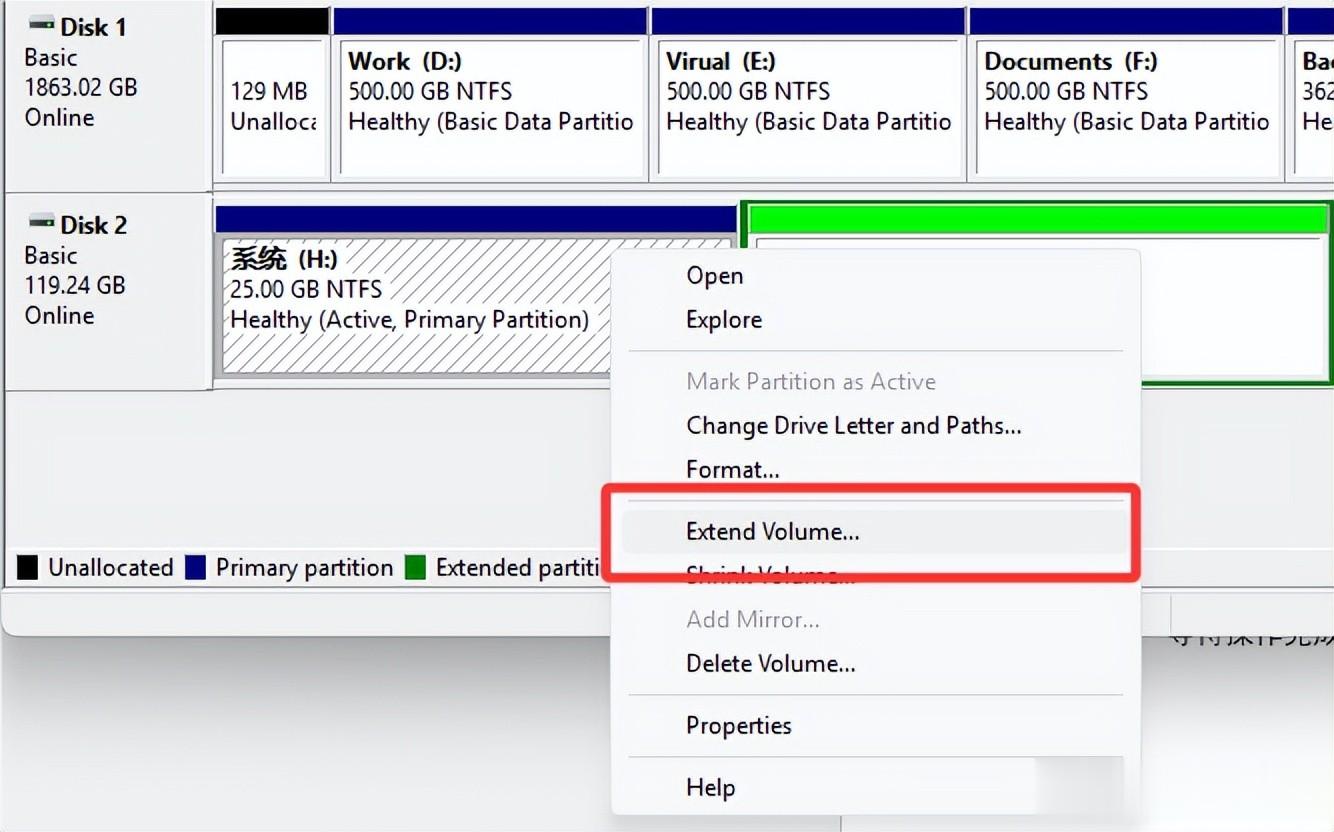The image size is (1334, 832).
Task: Click the Disk 1 drive icon
Action: pos(41,24)
